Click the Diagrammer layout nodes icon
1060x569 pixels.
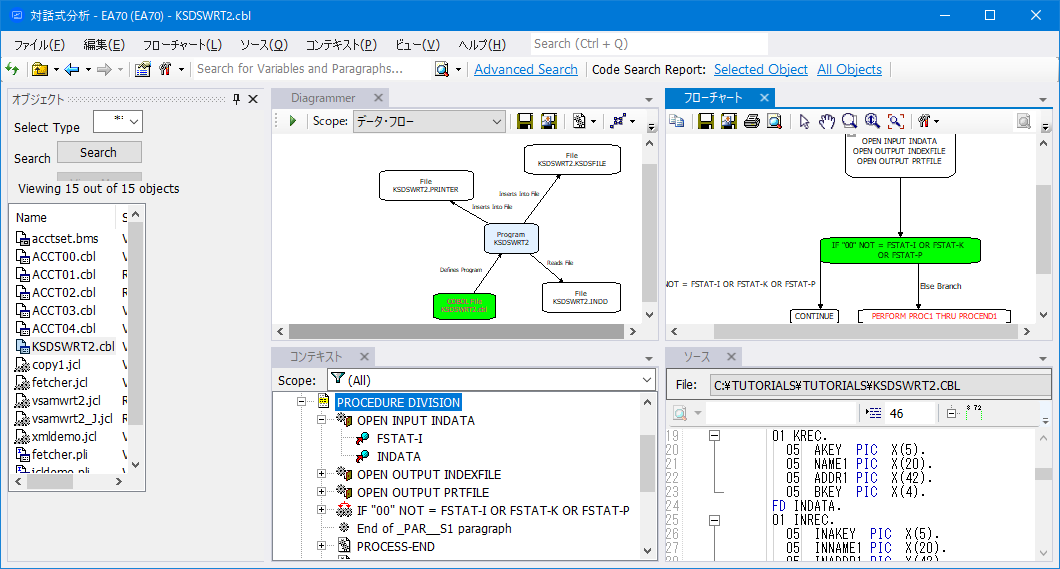[618, 121]
